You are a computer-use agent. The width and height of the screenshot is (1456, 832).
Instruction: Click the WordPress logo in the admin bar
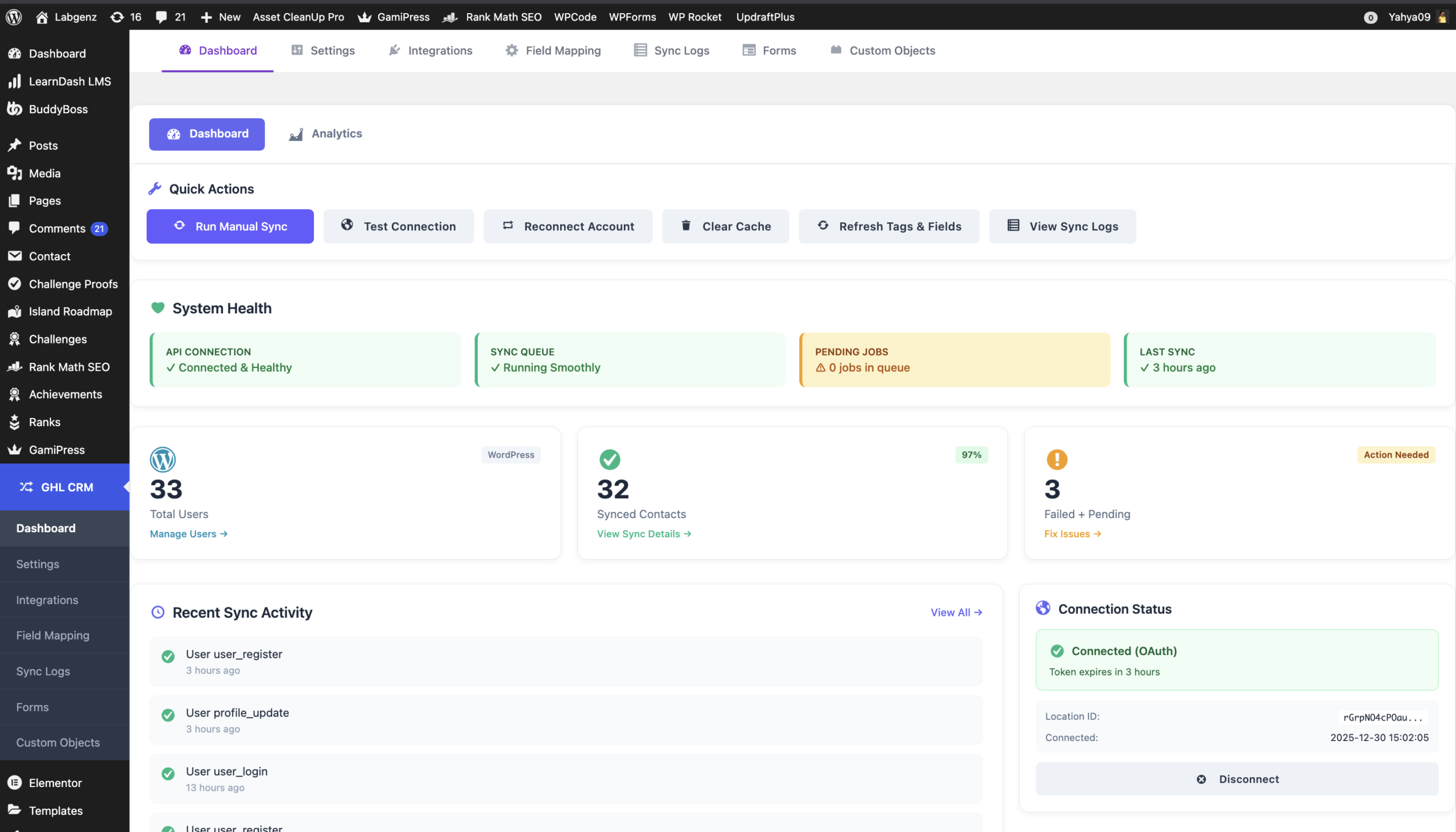click(x=13, y=16)
